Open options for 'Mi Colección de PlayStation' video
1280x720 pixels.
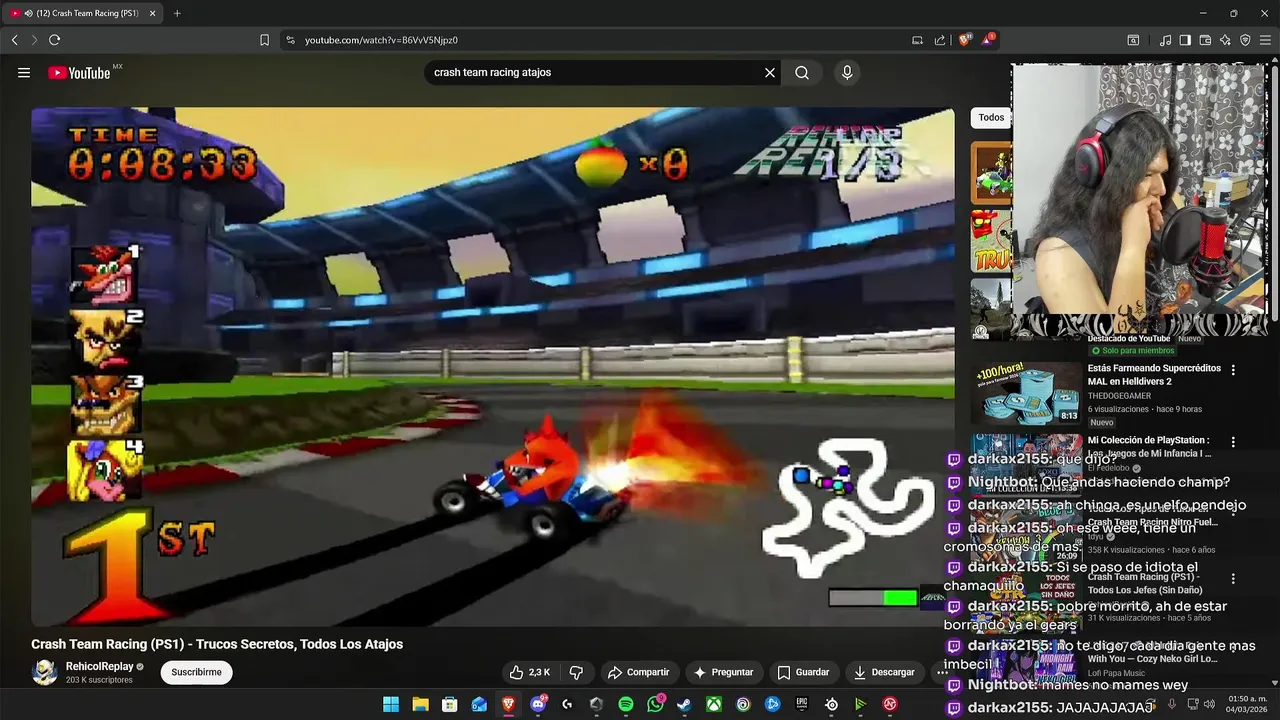tap(1233, 442)
